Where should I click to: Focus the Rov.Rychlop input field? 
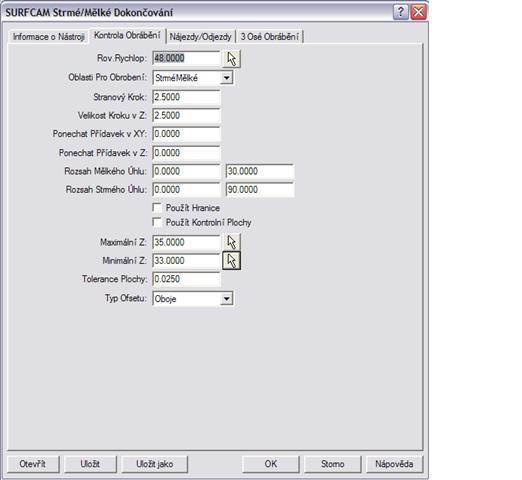point(186,58)
